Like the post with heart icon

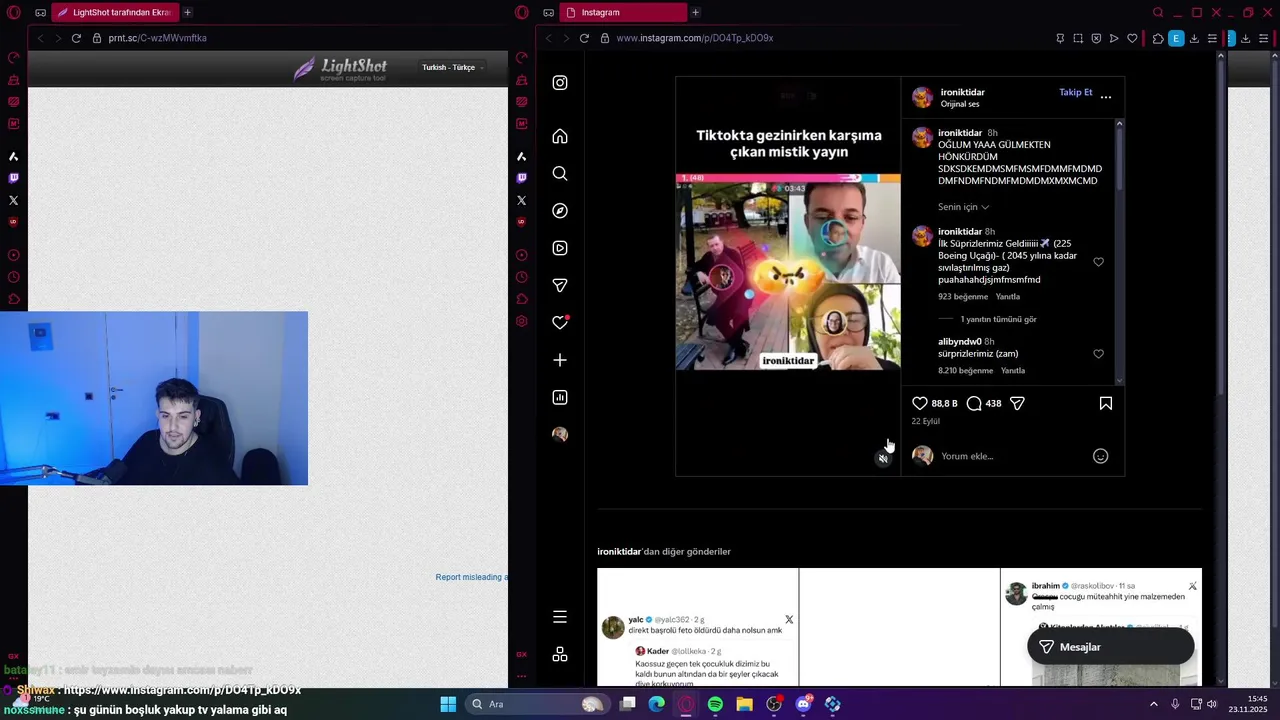(x=920, y=403)
